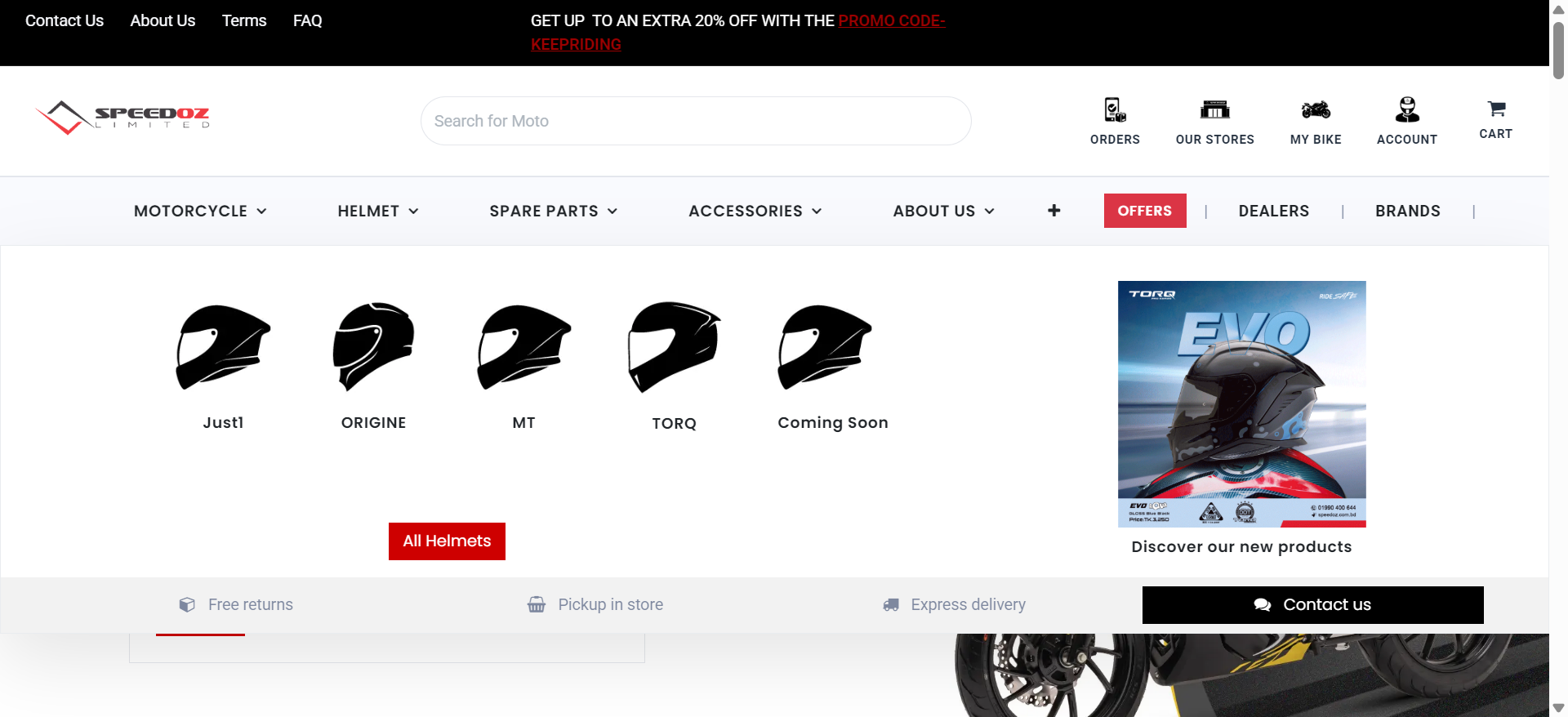Open the My Bike motorcycle icon
Screen dimensions: 1568x717
(x=1316, y=109)
